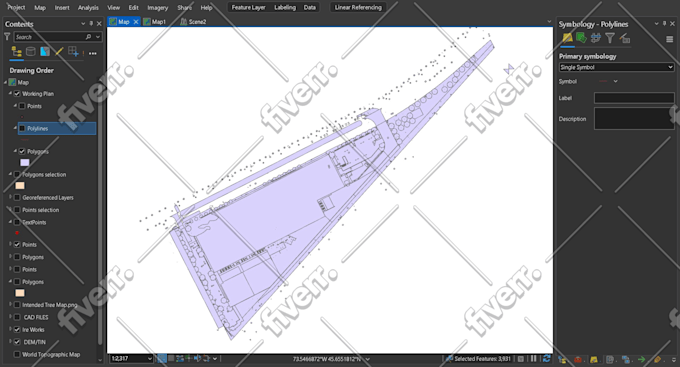Screen dimensions: 680x367
Task: Enable the Polygons selection layer
Action: pyautogui.click(x=17, y=174)
